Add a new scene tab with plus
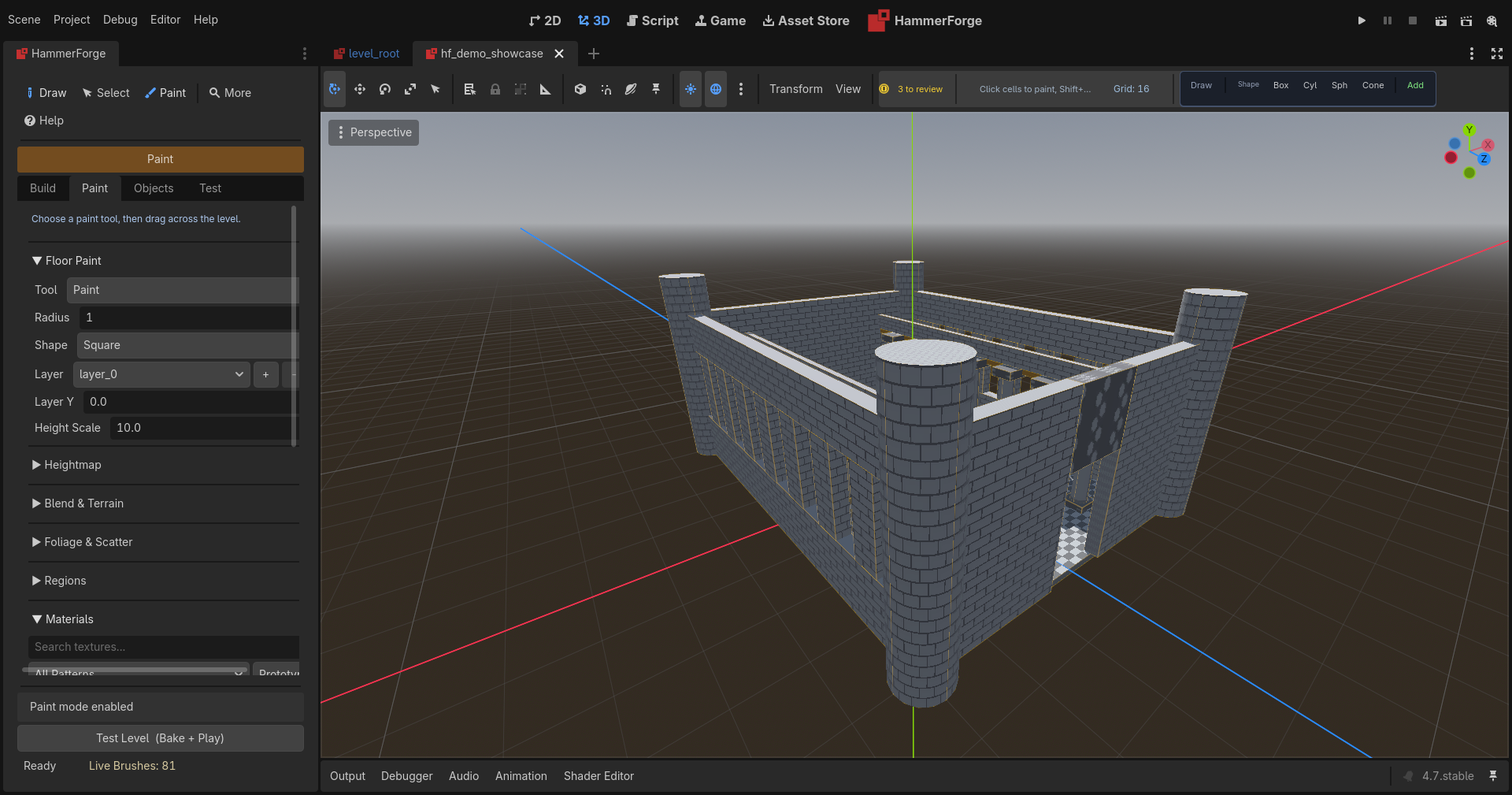 pos(594,54)
